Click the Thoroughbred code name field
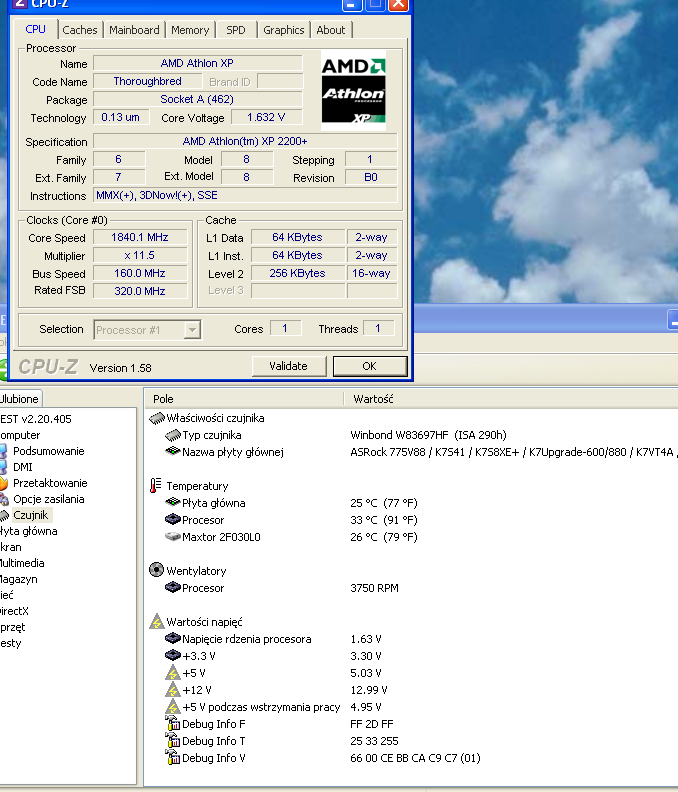678x792 pixels. point(148,81)
